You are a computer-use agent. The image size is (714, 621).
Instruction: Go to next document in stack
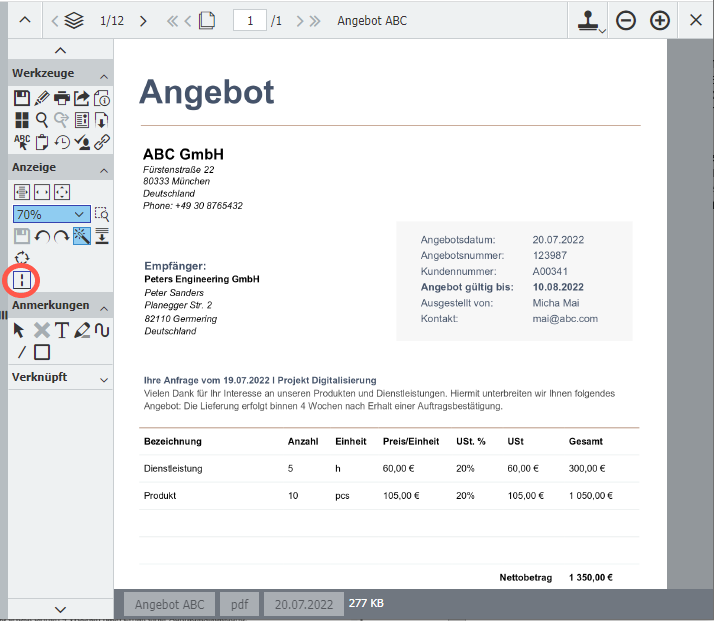(x=143, y=21)
